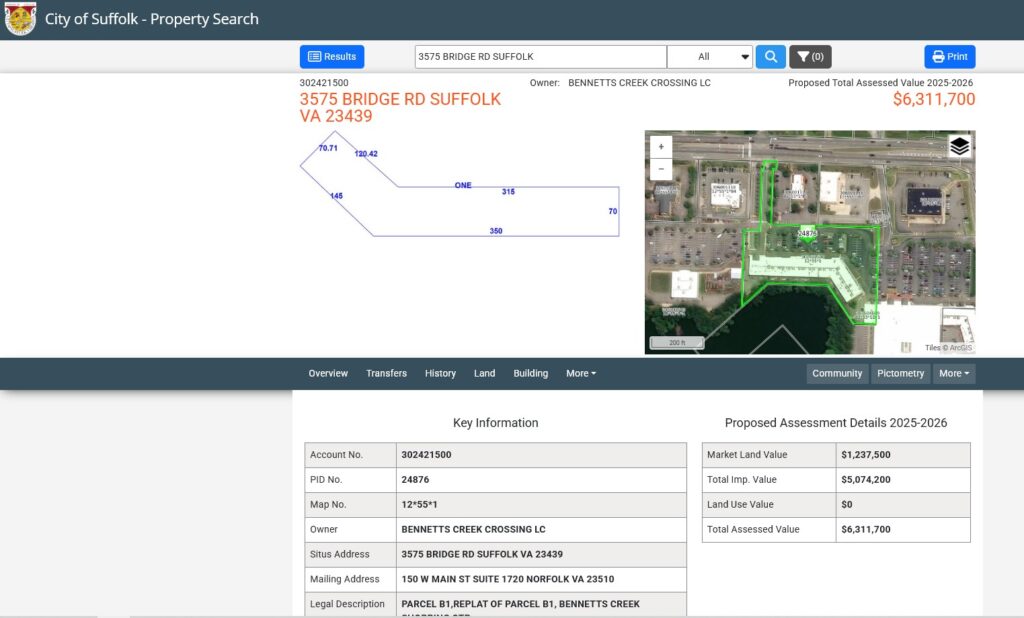
Task: Switch to the History tab
Action: coord(440,374)
